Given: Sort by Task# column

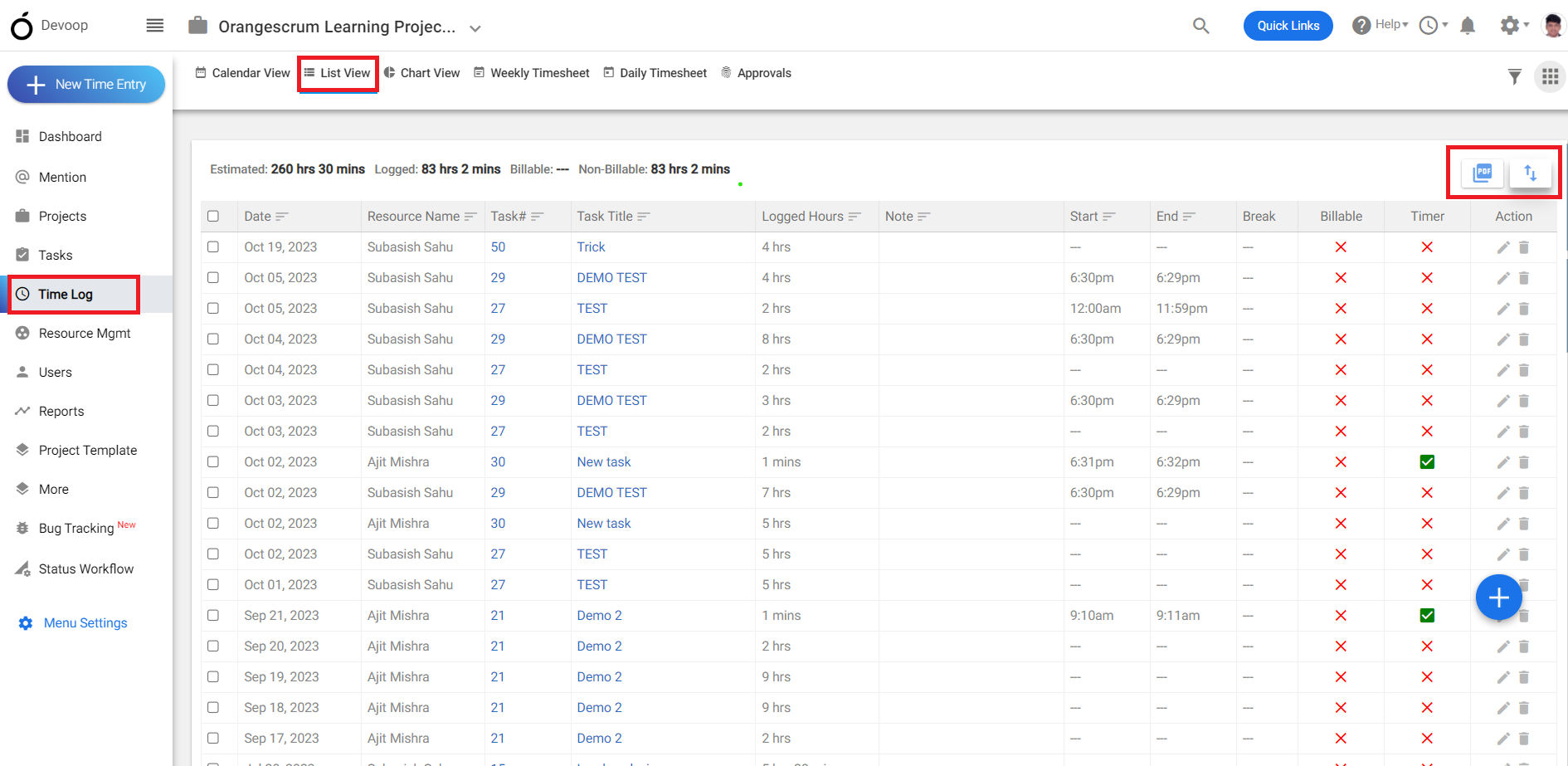Looking at the screenshot, I should click(538, 217).
